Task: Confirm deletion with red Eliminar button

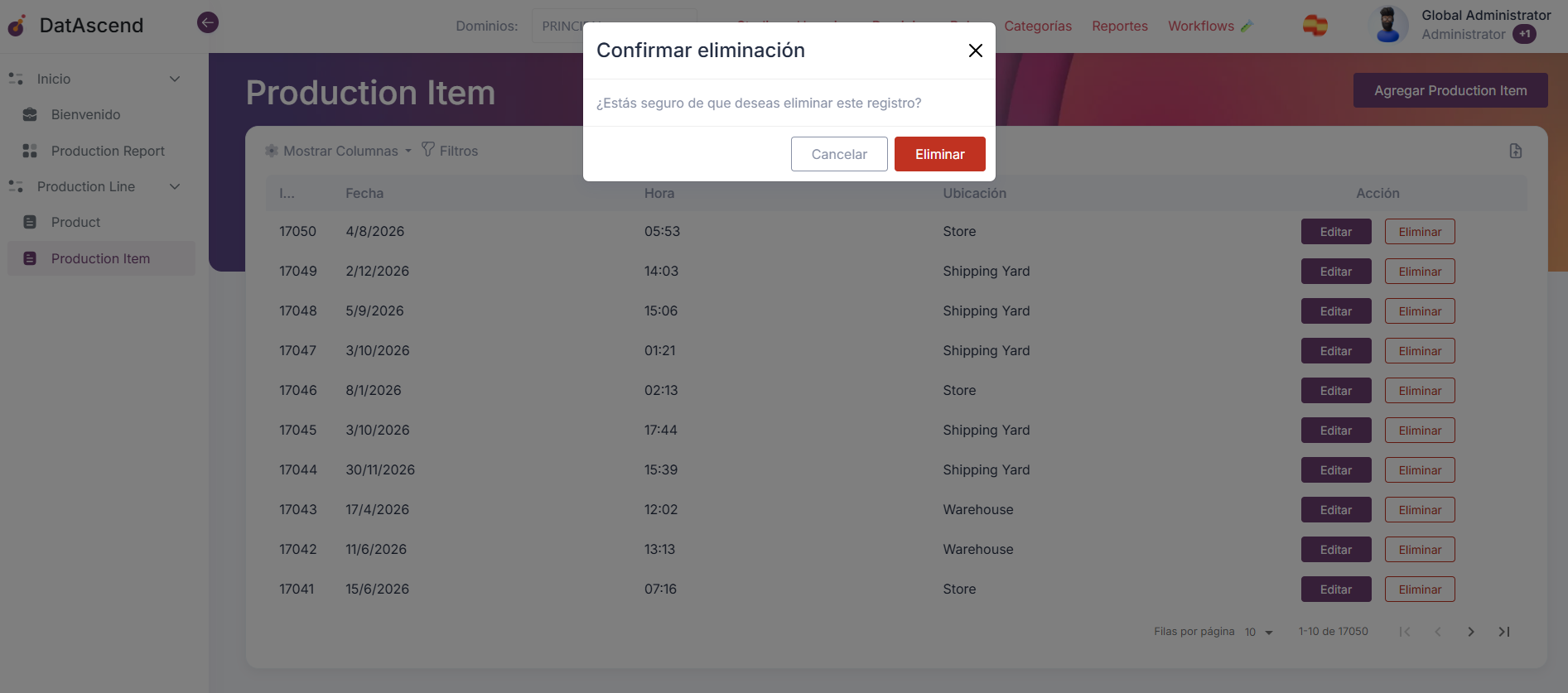Action: point(940,154)
